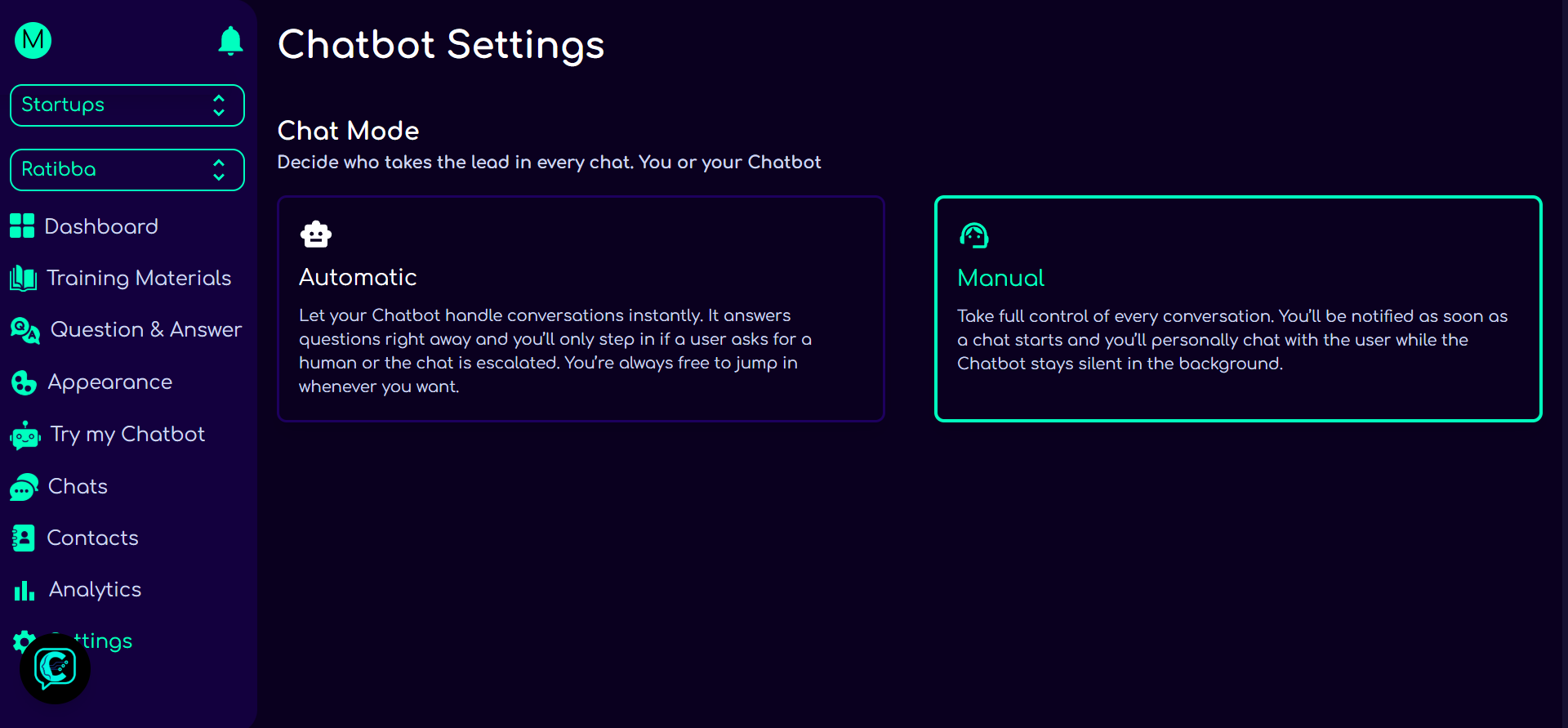Open the M profile avatar
Viewport: 1568px width, 728px height.
click(33, 40)
